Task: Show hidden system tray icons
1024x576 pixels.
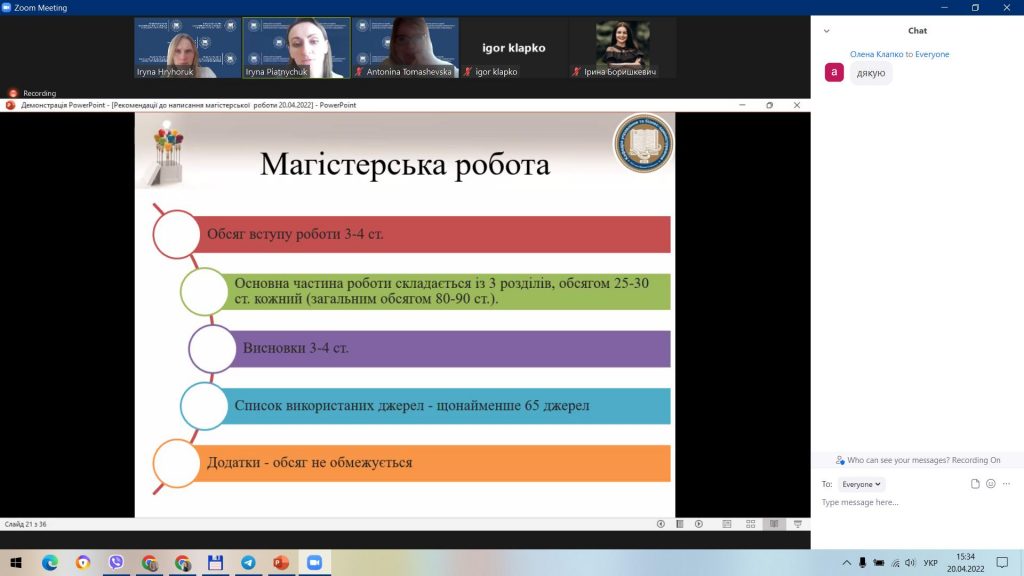Action: coord(846,562)
